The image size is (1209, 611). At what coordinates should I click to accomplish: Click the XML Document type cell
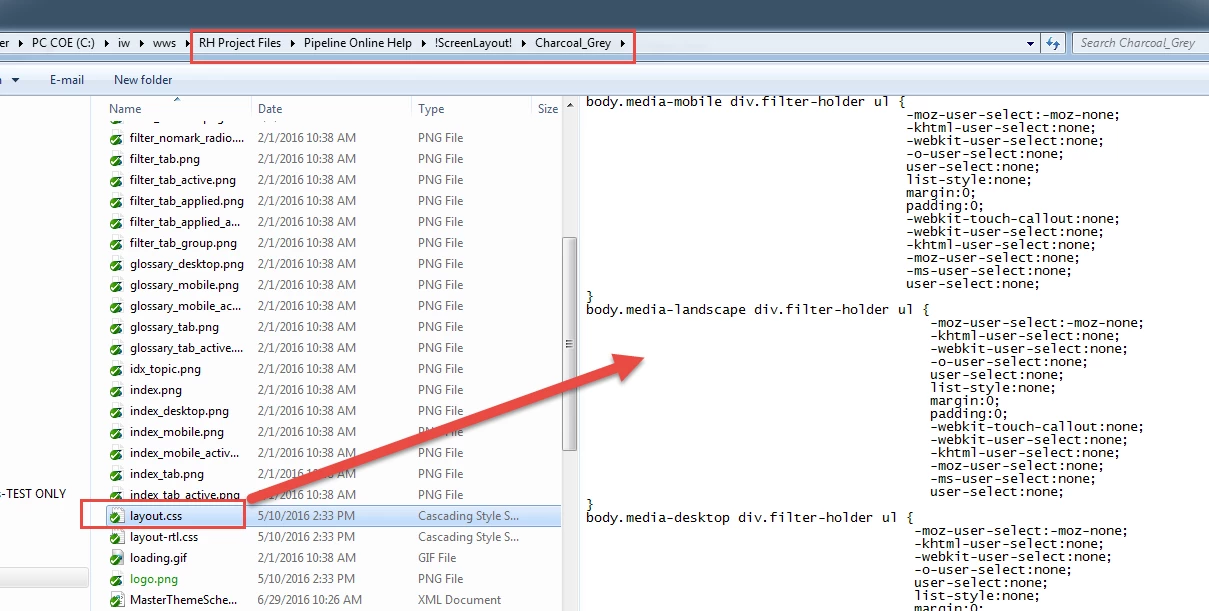pyautogui.click(x=459, y=600)
